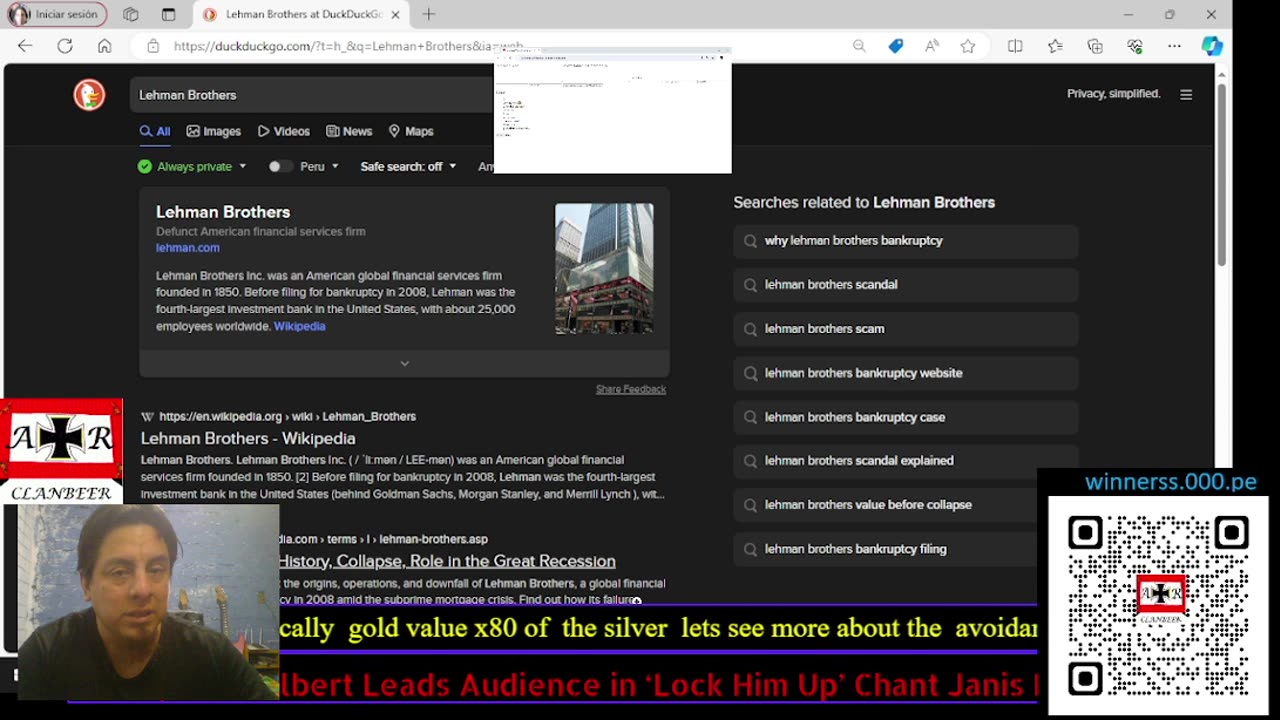Click the browser address bar URL
The image size is (1280, 720).
coord(348,46)
